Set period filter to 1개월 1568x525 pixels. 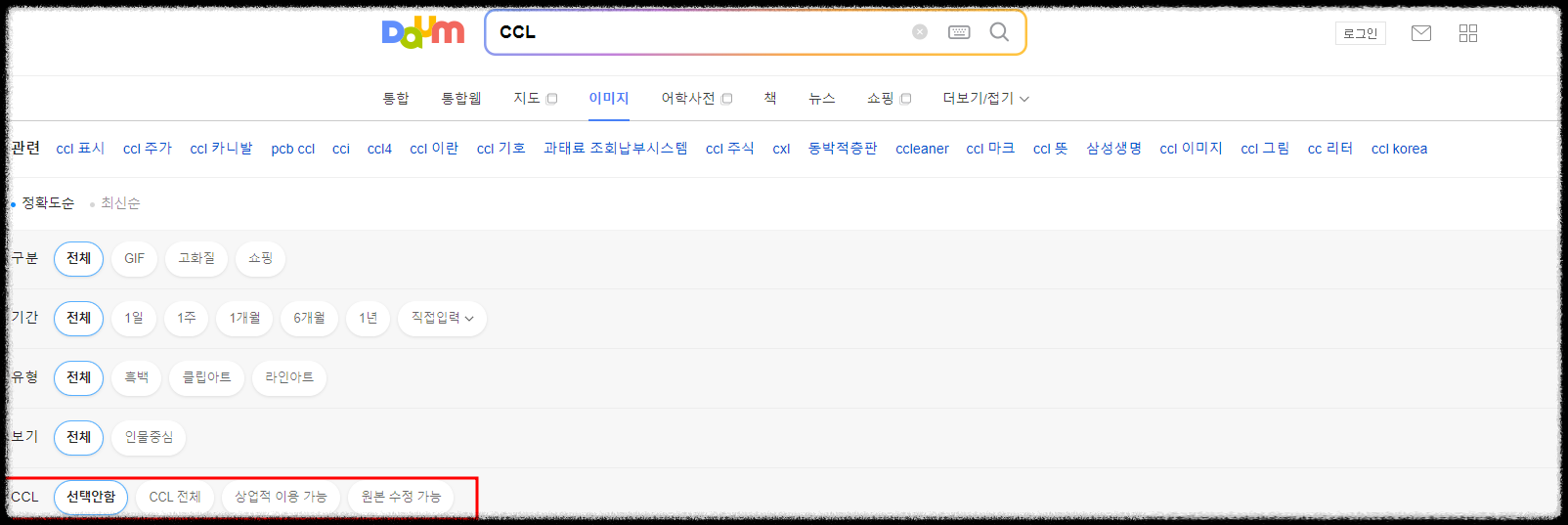click(244, 319)
